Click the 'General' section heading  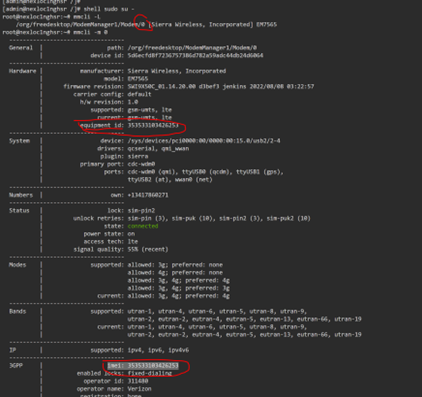pos(21,48)
